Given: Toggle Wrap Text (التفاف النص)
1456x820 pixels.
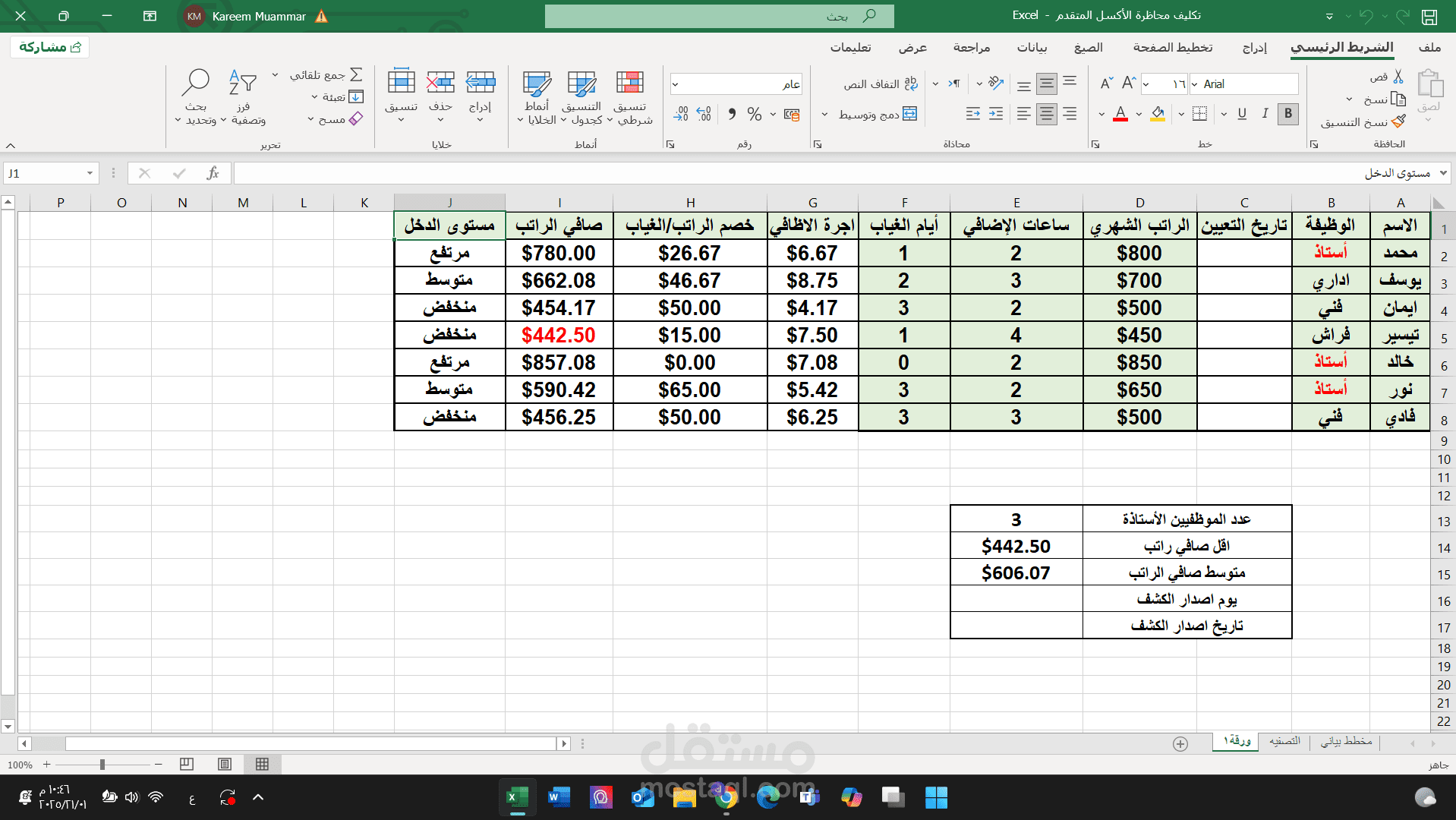Looking at the screenshot, I should click(881, 84).
